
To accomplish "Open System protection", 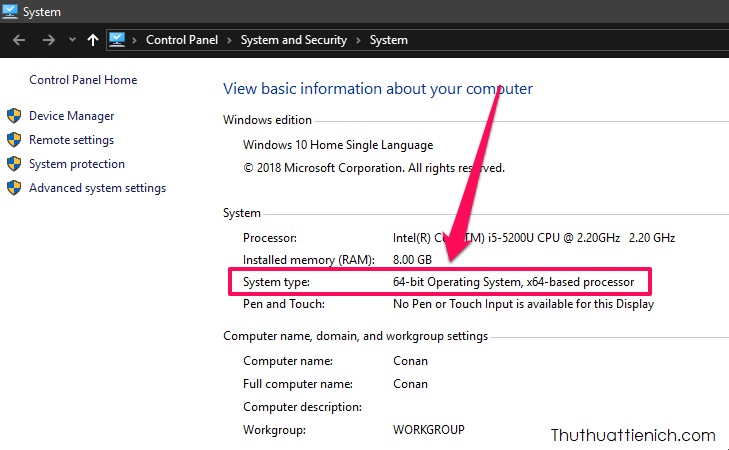I will [x=77, y=164].
